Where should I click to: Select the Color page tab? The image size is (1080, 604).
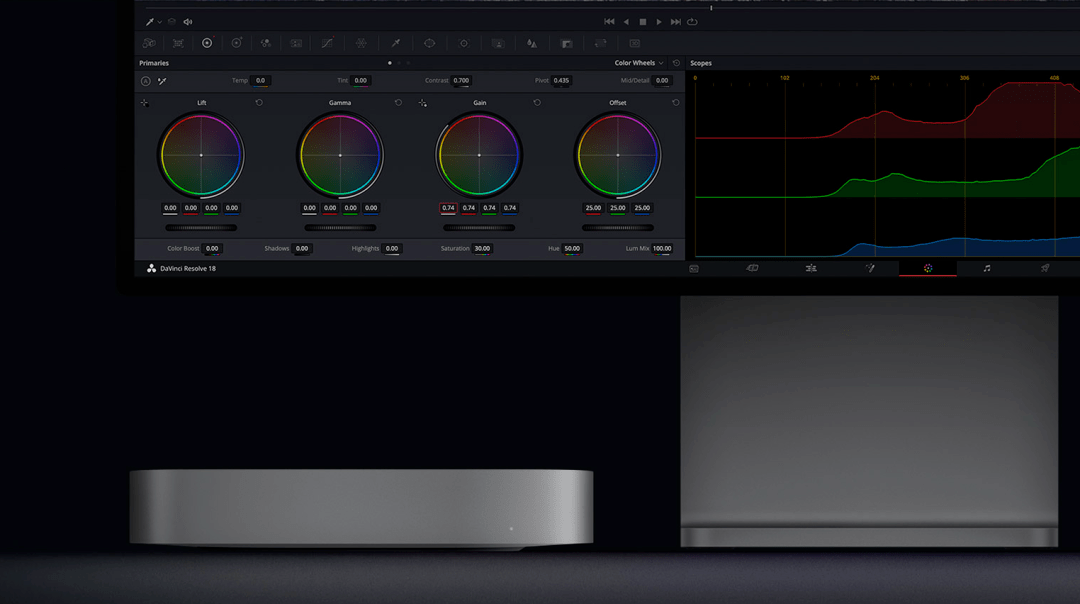pyautogui.click(x=928, y=269)
